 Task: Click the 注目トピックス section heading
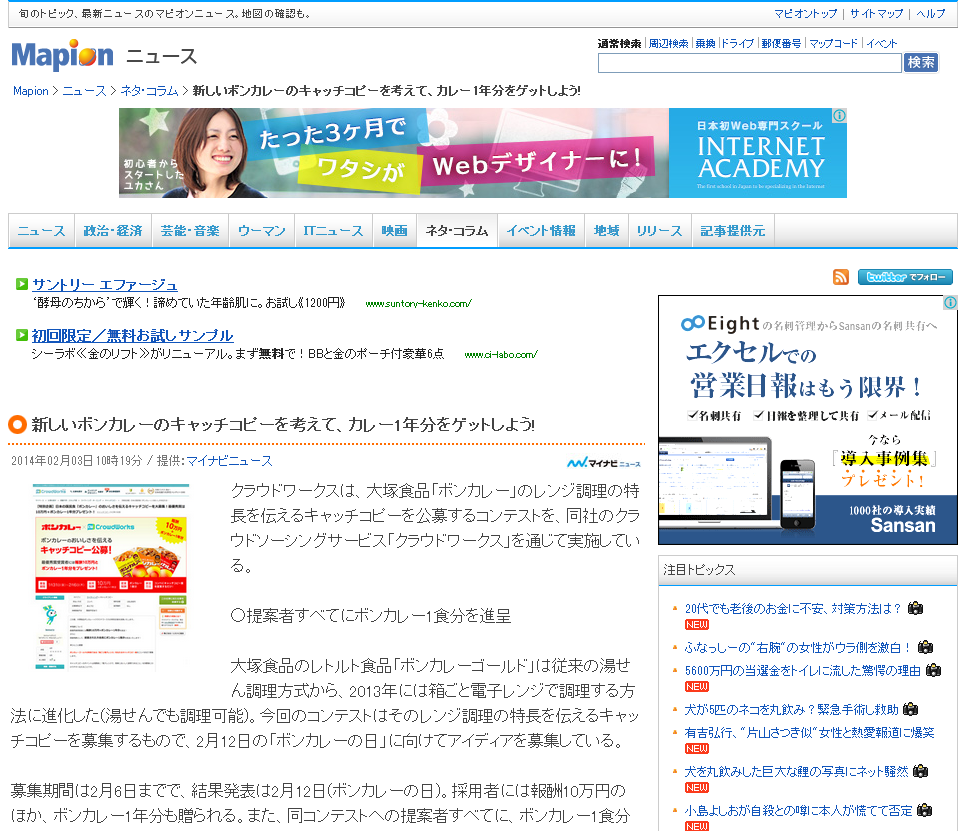pyautogui.click(x=699, y=569)
